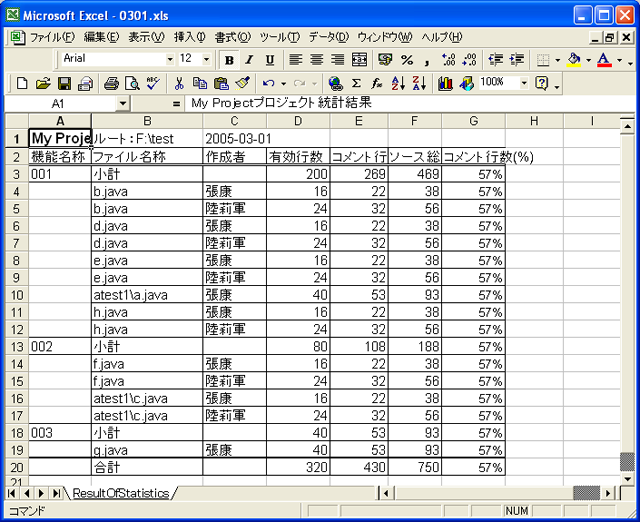Viewport: 640px width, 522px height.
Task: Expand the font size dropdown
Action: click(x=207, y=59)
